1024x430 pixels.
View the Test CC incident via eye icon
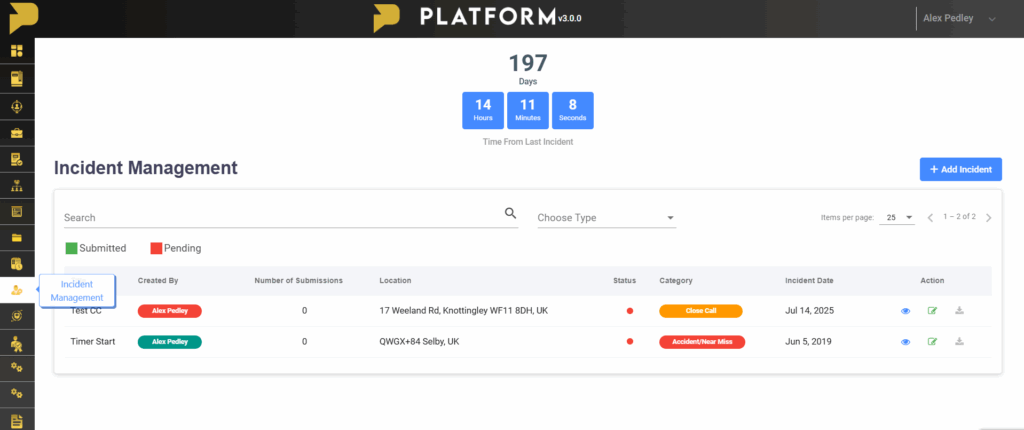click(x=905, y=311)
